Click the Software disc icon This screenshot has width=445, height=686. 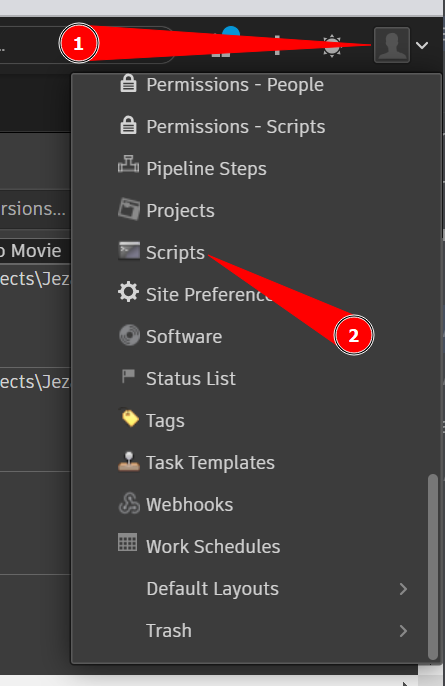tap(130, 335)
